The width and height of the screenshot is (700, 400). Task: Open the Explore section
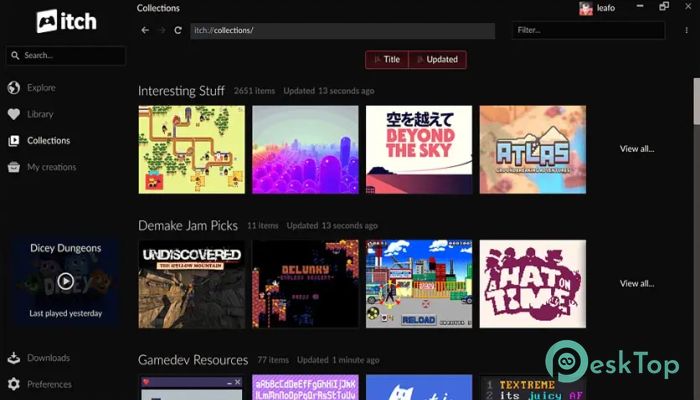(x=41, y=88)
